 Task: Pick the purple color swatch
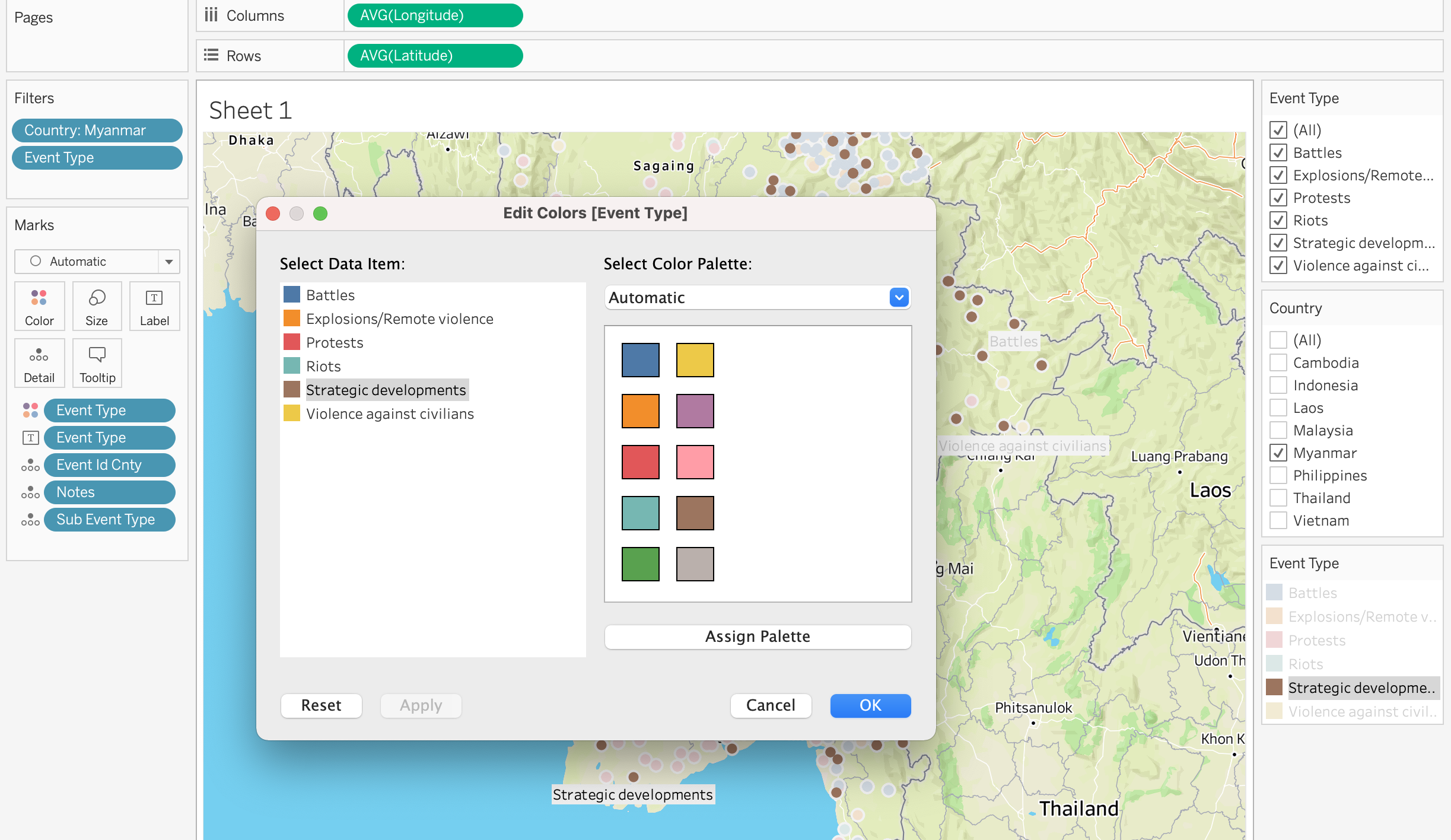(x=695, y=411)
